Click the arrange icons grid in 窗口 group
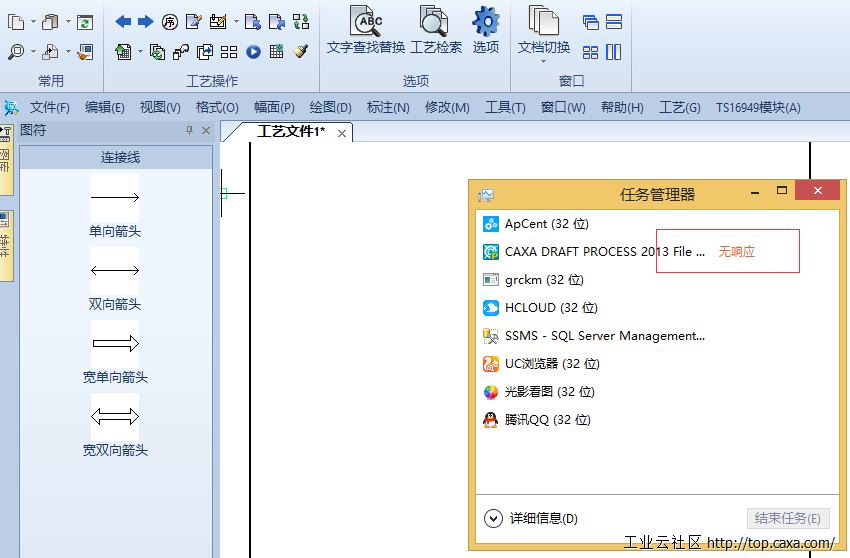Viewport: 850px width, 558px height. tap(590, 52)
